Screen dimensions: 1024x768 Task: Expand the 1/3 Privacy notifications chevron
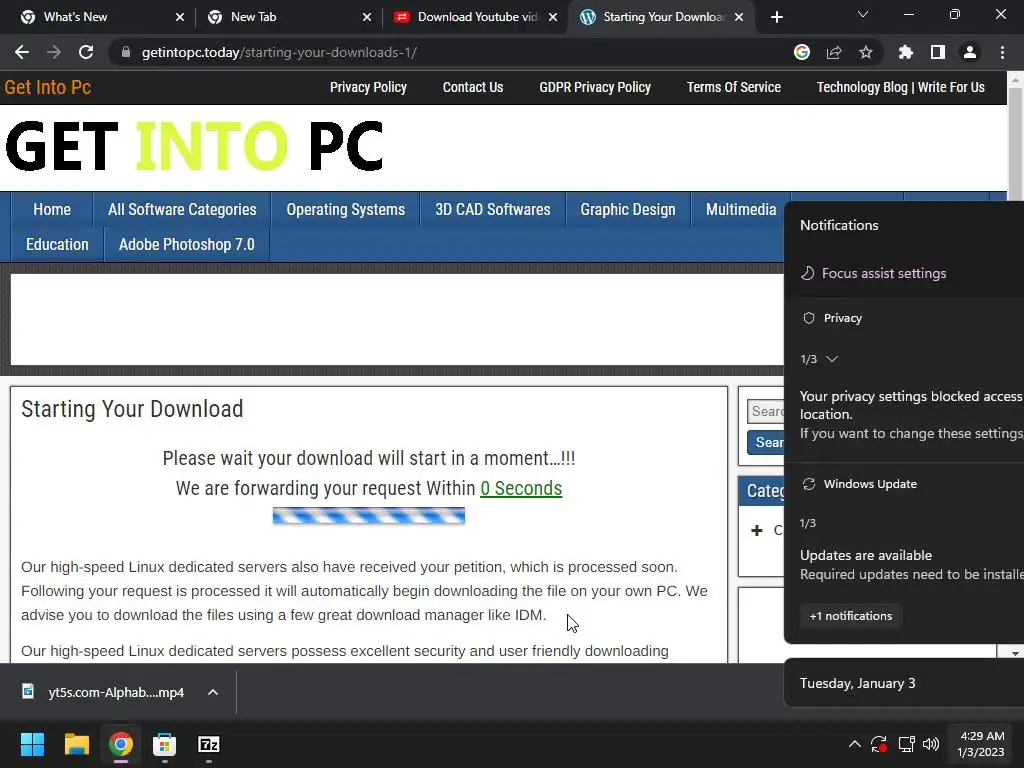[832, 359]
